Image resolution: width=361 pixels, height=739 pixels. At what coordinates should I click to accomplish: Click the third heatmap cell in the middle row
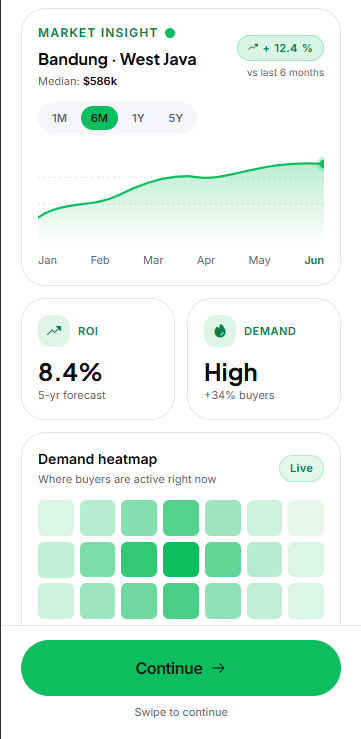click(x=139, y=559)
